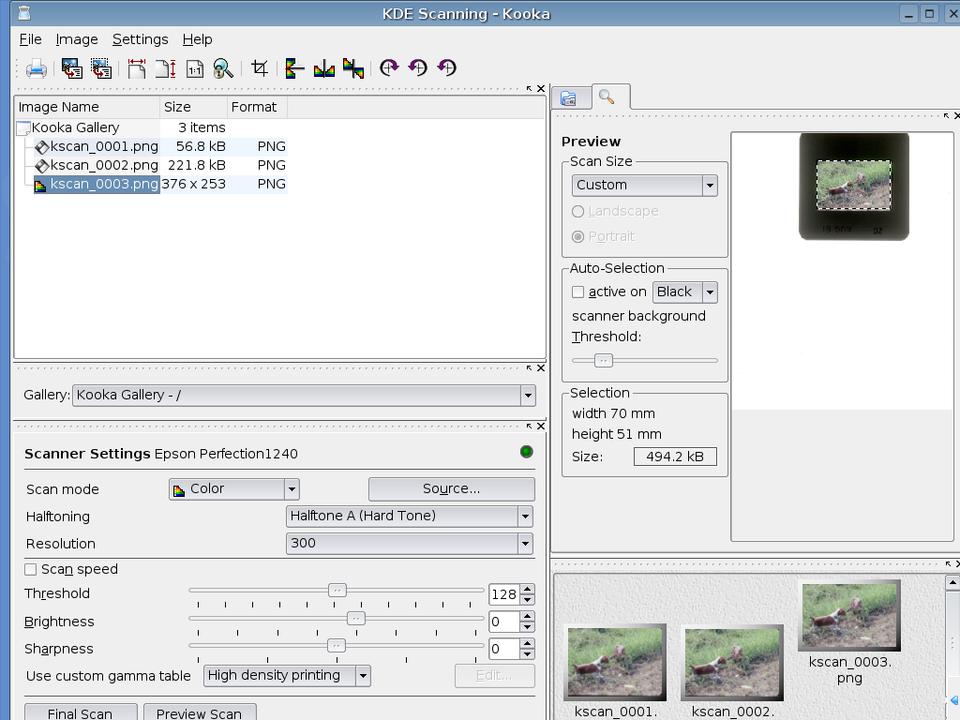
Task: Toggle Auto-Selection 'active on' checkbox
Action: click(x=578, y=292)
